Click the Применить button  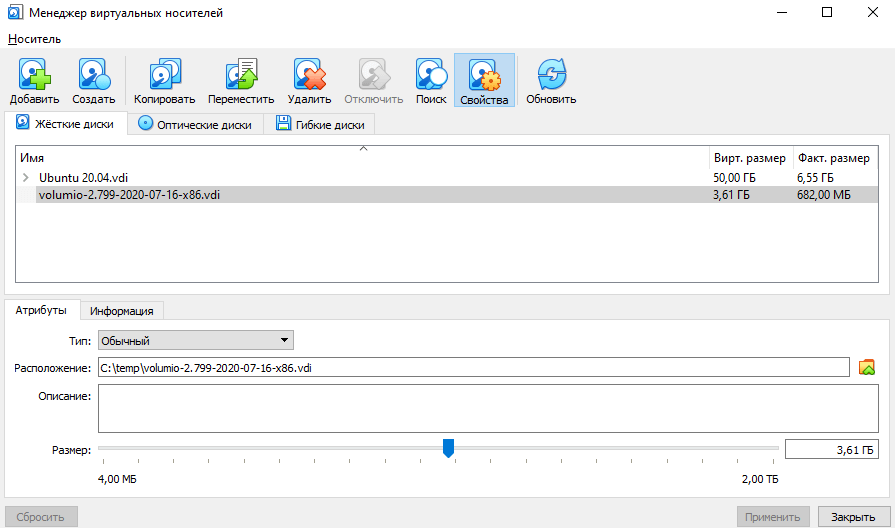coord(773,517)
